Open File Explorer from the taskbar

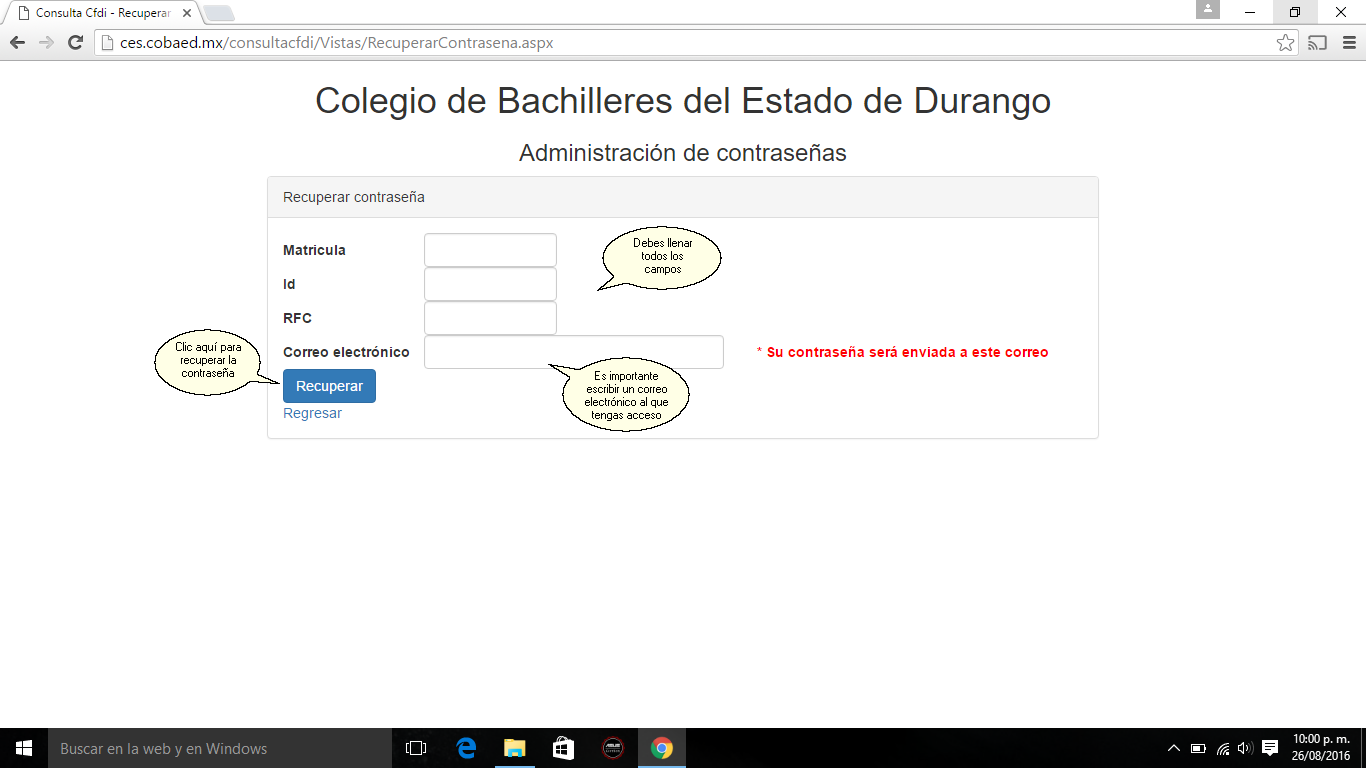click(x=514, y=748)
